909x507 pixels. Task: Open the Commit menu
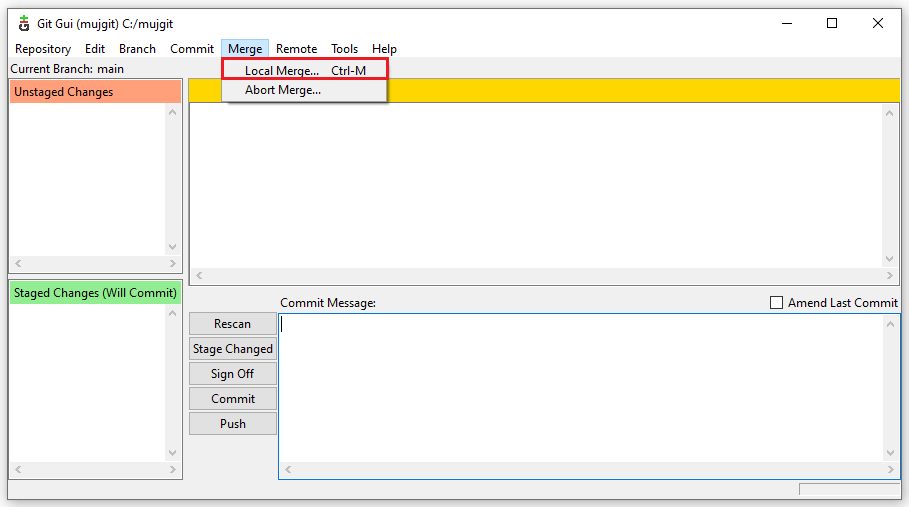coord(192,49)
